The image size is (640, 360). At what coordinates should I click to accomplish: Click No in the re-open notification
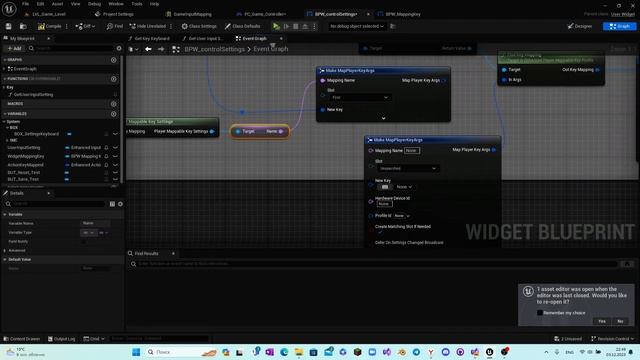(620, 321)
